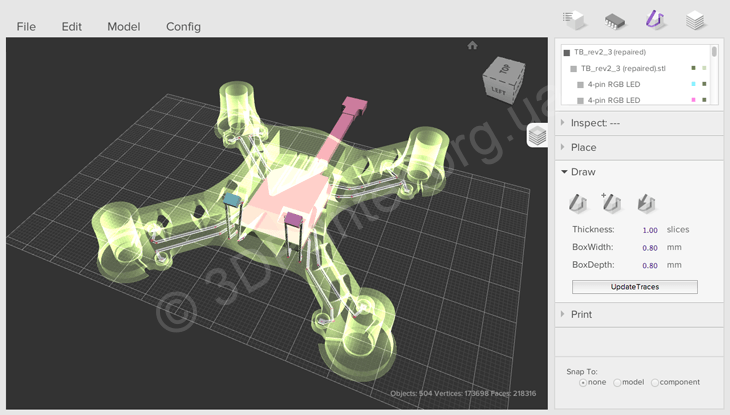Click the orientation cube showing LEFT
Screen dimensions: 730x415
503,77
